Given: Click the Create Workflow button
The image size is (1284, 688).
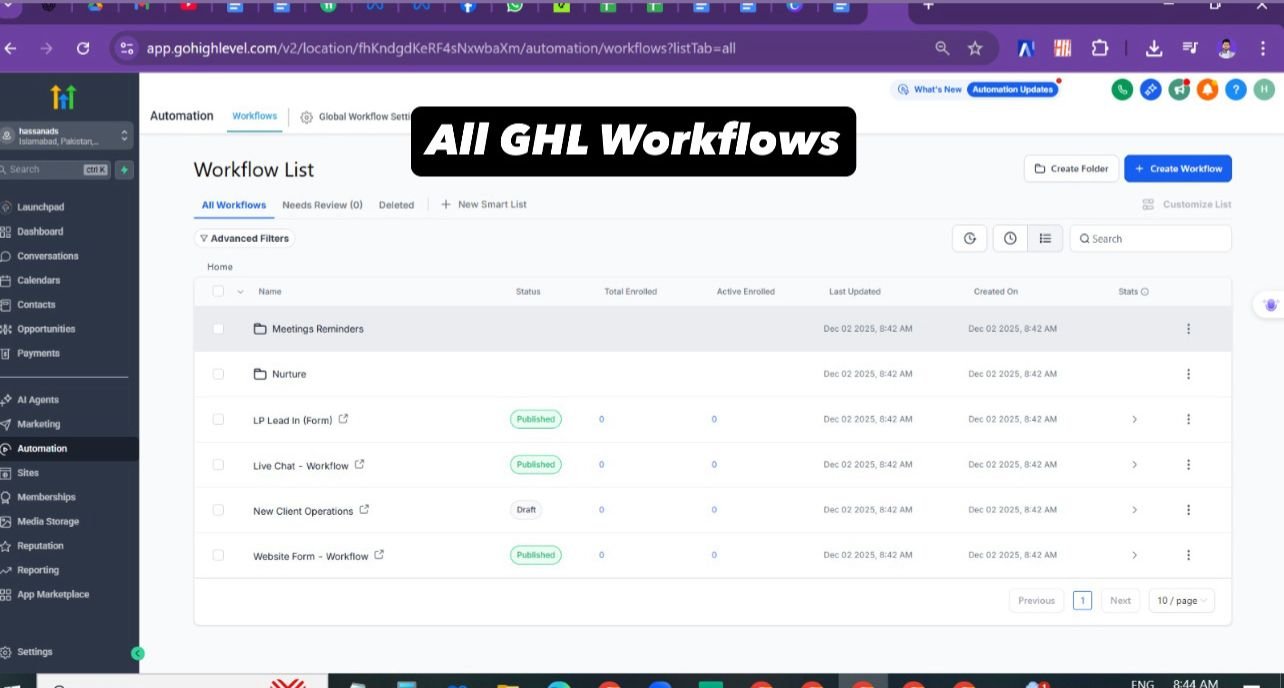Looking at the screenshot, I should click(x=1177, y=169).
